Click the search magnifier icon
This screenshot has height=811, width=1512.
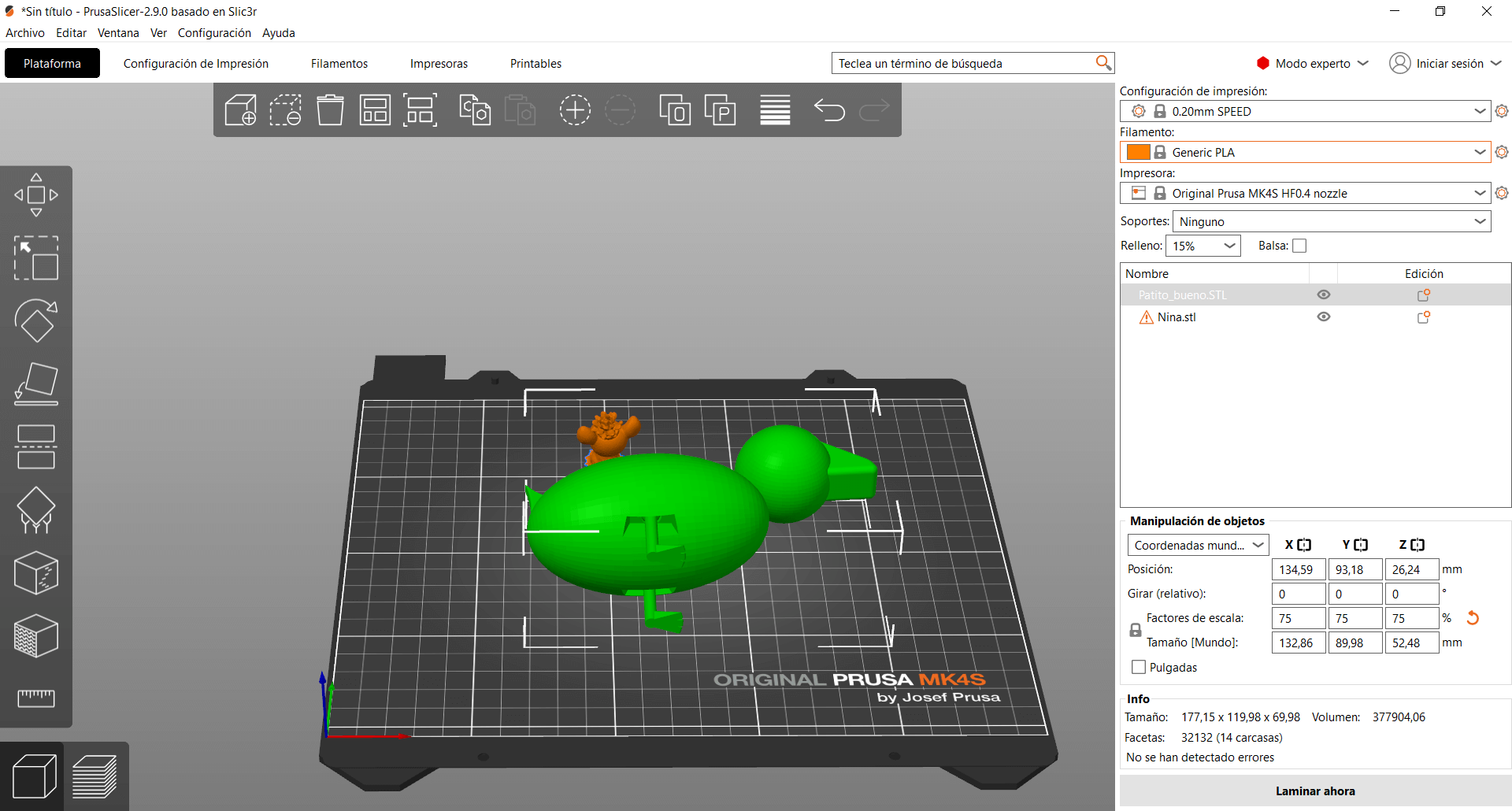1103,63
